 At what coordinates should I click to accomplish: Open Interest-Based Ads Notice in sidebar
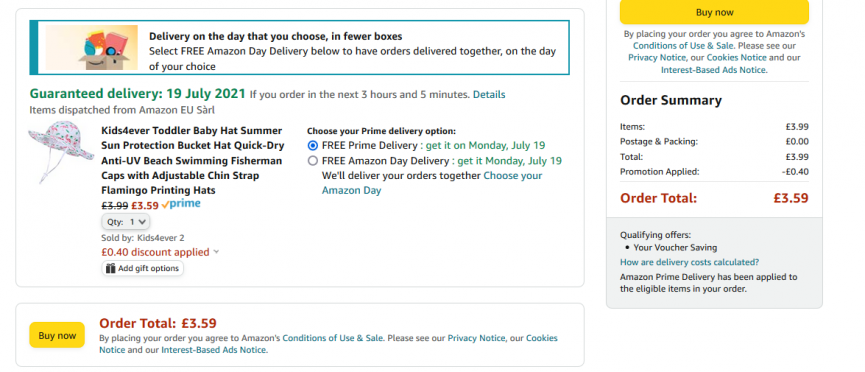click(713, 70)
